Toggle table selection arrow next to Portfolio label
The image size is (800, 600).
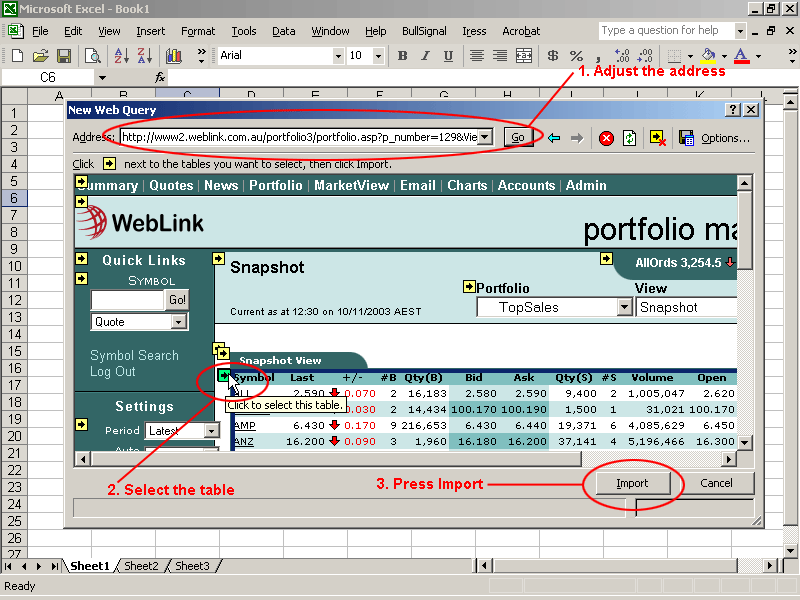tap(469, 287)
